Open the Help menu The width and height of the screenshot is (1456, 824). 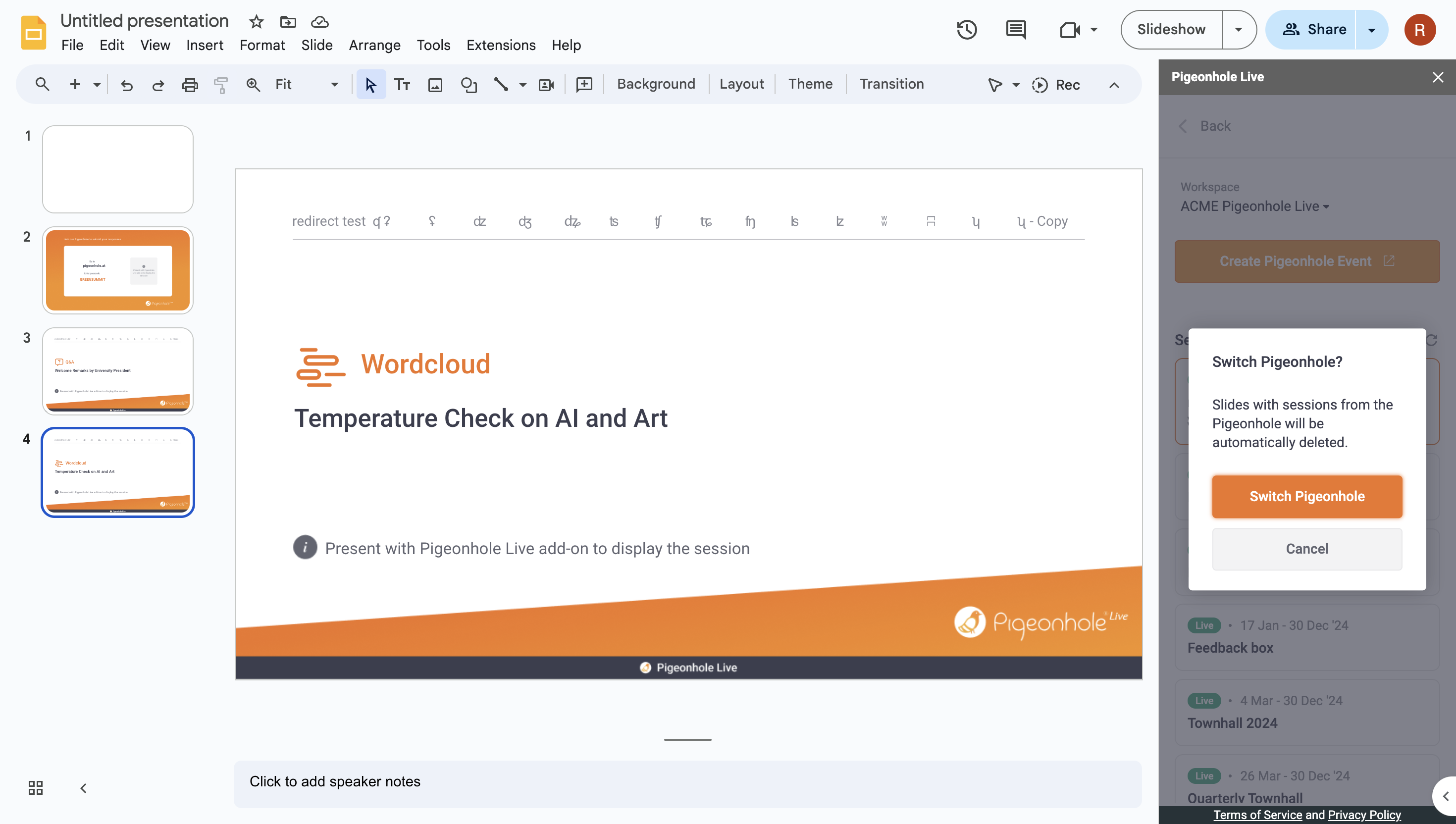[566, 45]
